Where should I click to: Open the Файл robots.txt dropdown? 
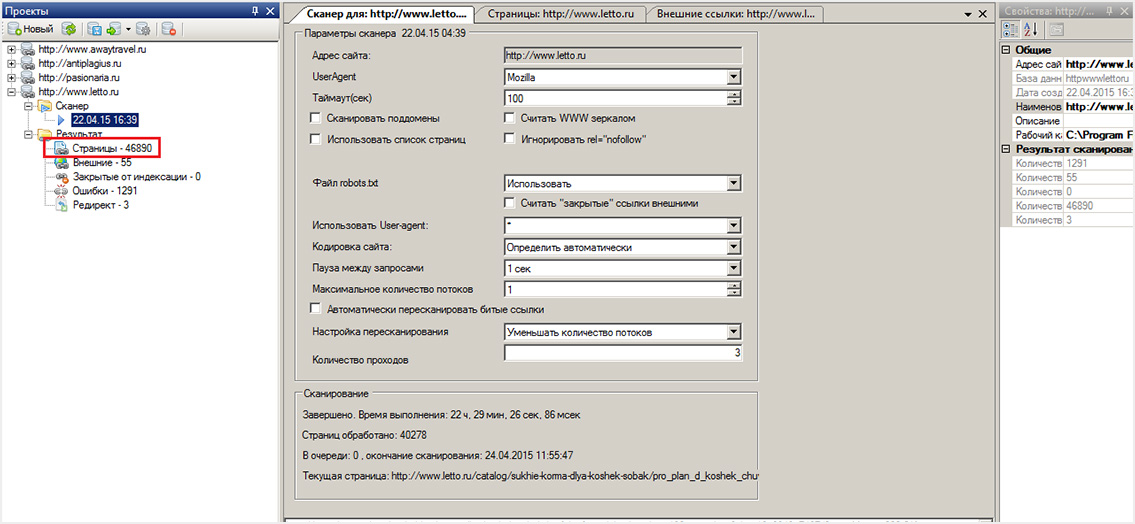(x=733, y=184)
